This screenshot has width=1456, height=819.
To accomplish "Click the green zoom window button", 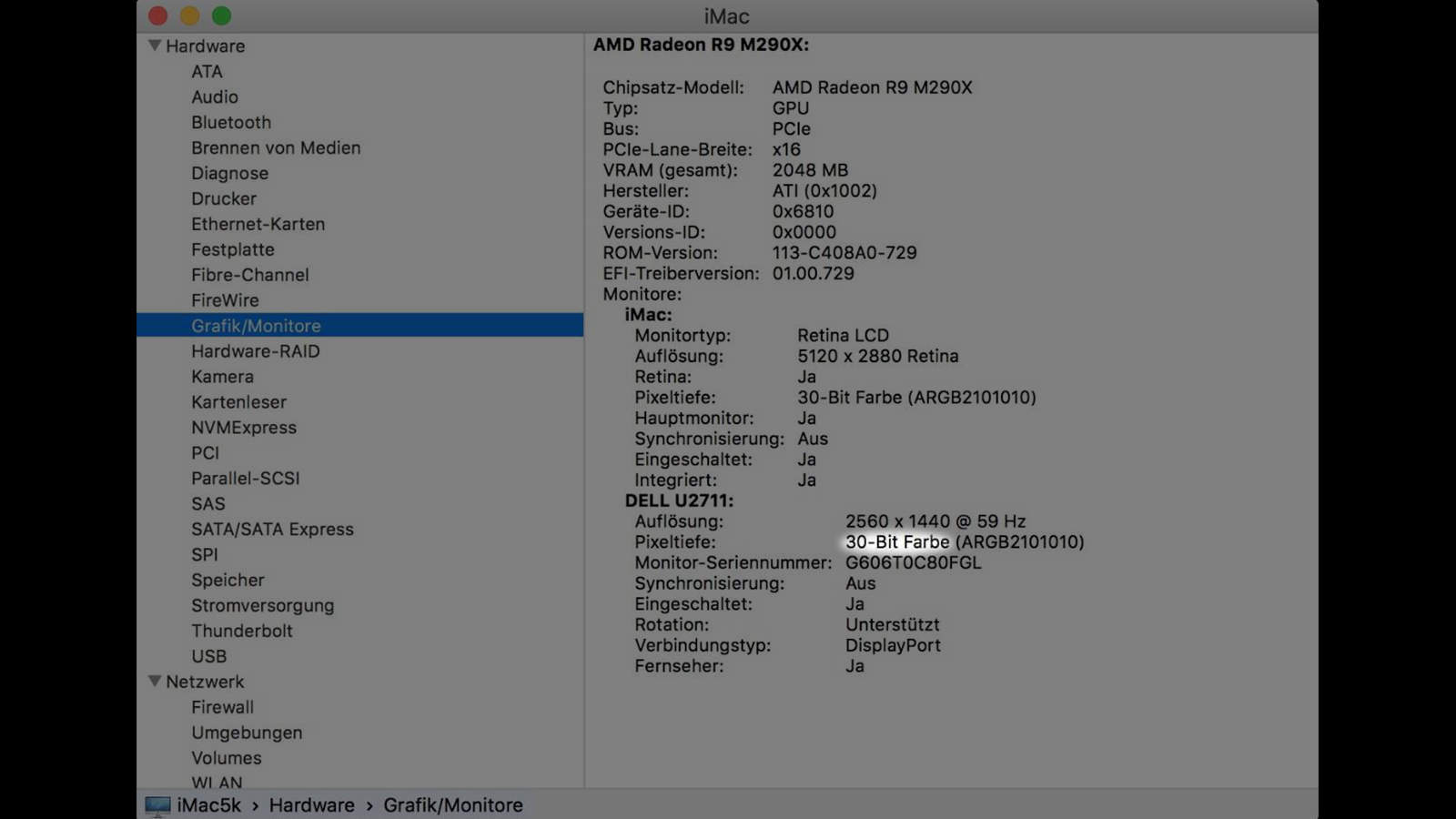I will 221,15.
